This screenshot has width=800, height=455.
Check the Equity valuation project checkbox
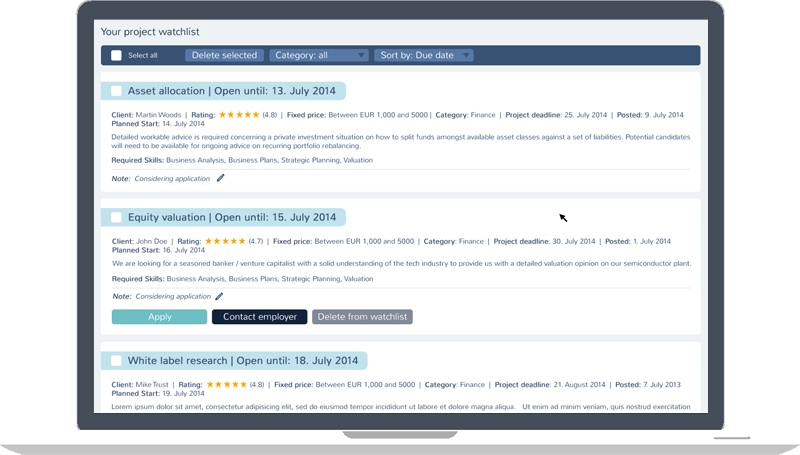pyautogui.click(x=116, y=217)
